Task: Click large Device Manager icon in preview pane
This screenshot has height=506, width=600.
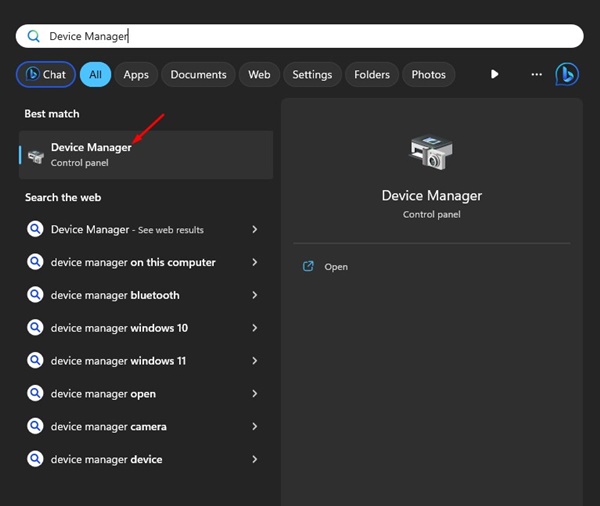Action: pos(431,152)
